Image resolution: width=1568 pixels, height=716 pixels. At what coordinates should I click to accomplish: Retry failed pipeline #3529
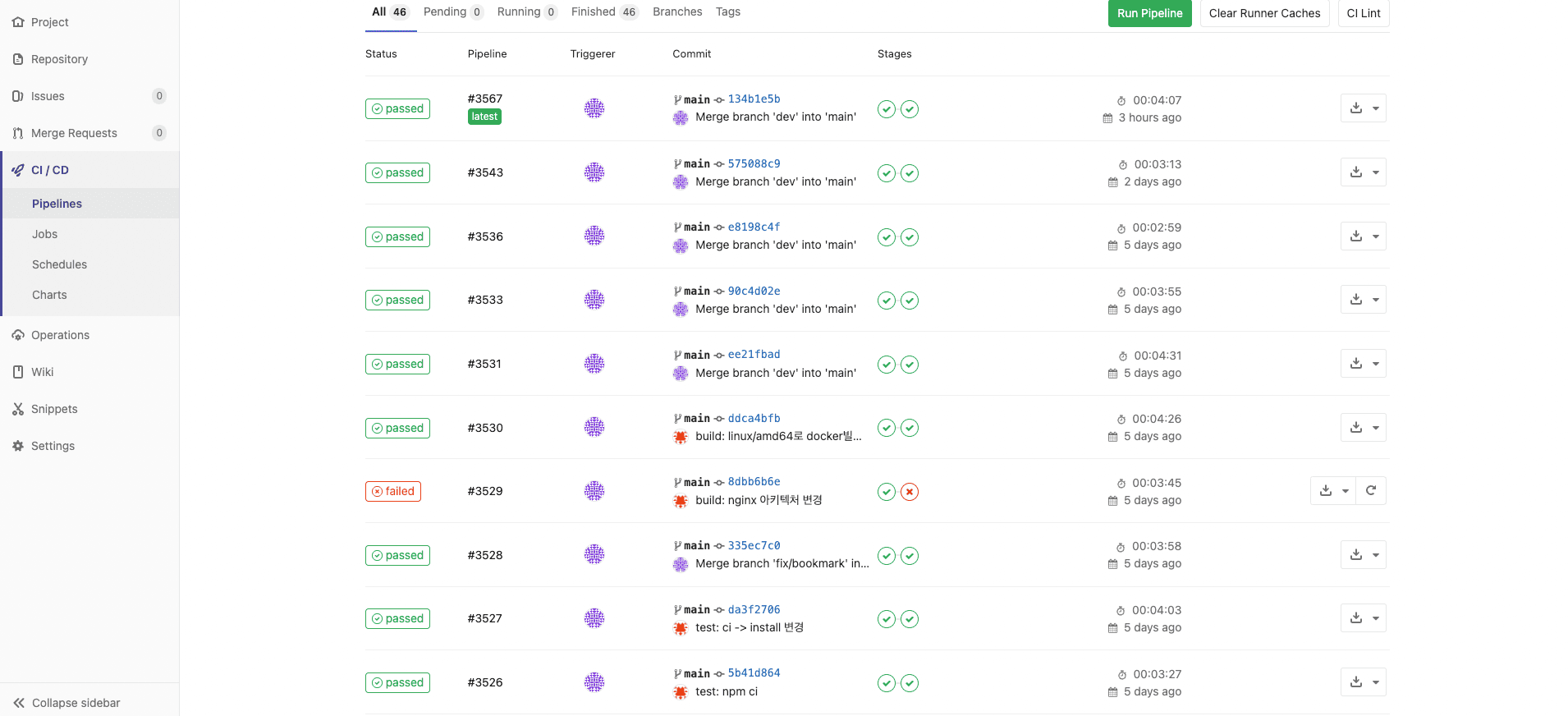tap(1370, 491)
